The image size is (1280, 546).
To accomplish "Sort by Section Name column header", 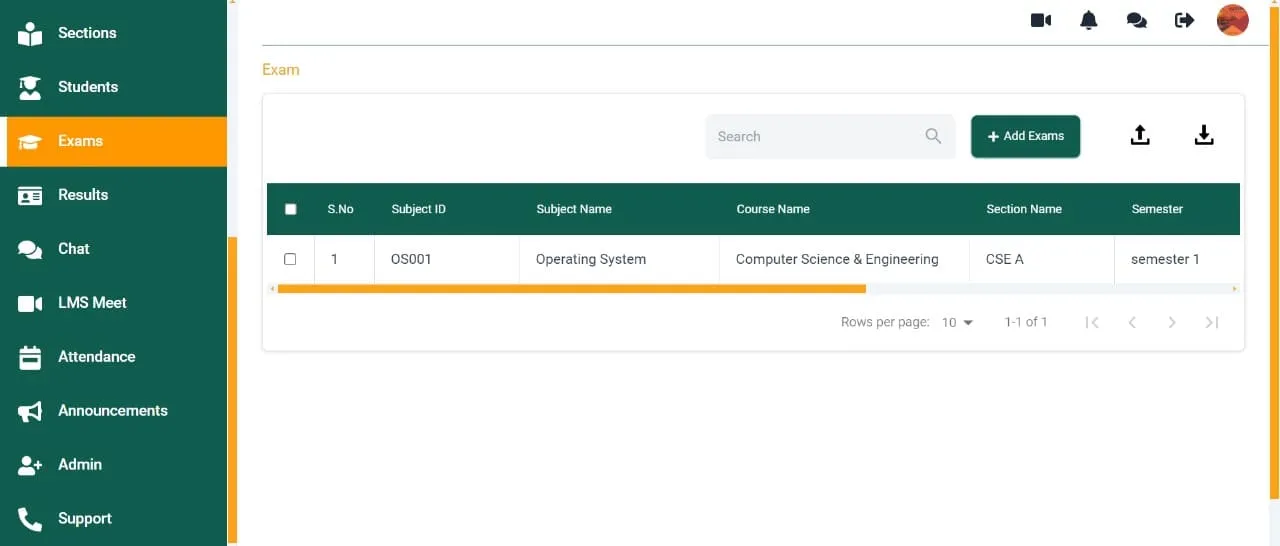I will [1024, 209].
